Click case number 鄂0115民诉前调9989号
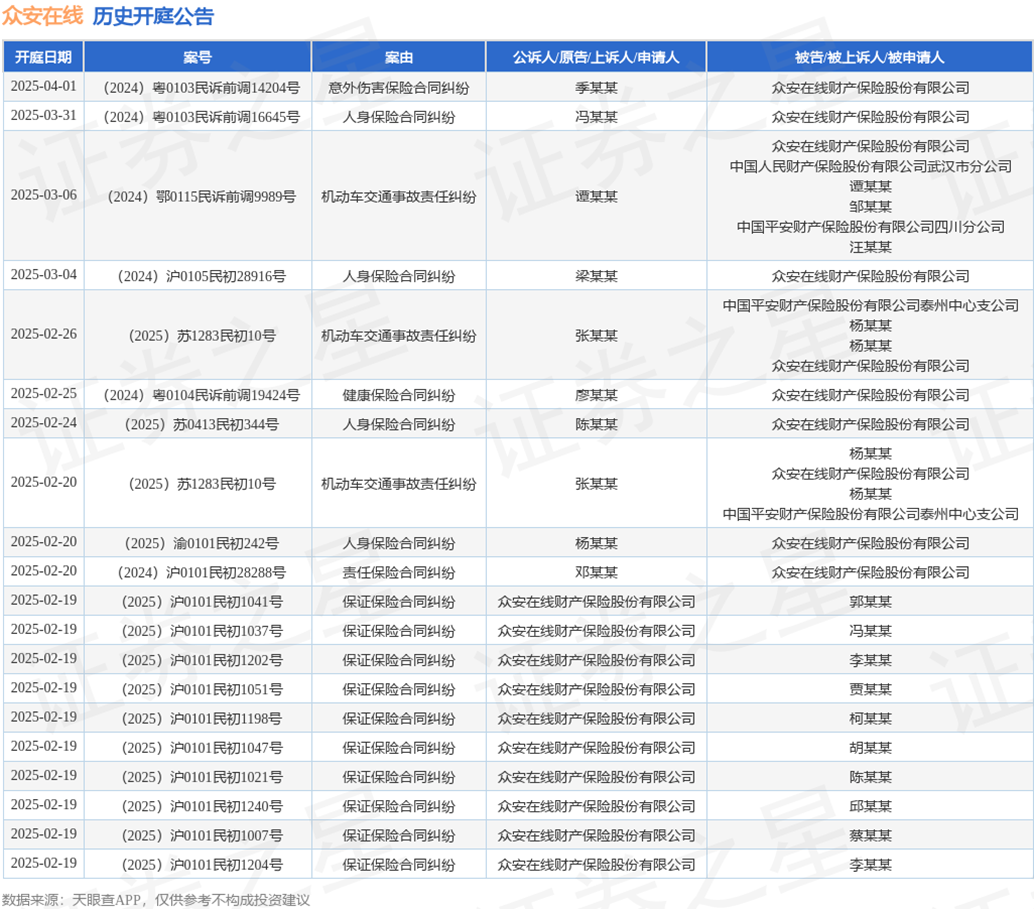The width and height of the screenshot is (1036, 911). [x=202, y=197]
